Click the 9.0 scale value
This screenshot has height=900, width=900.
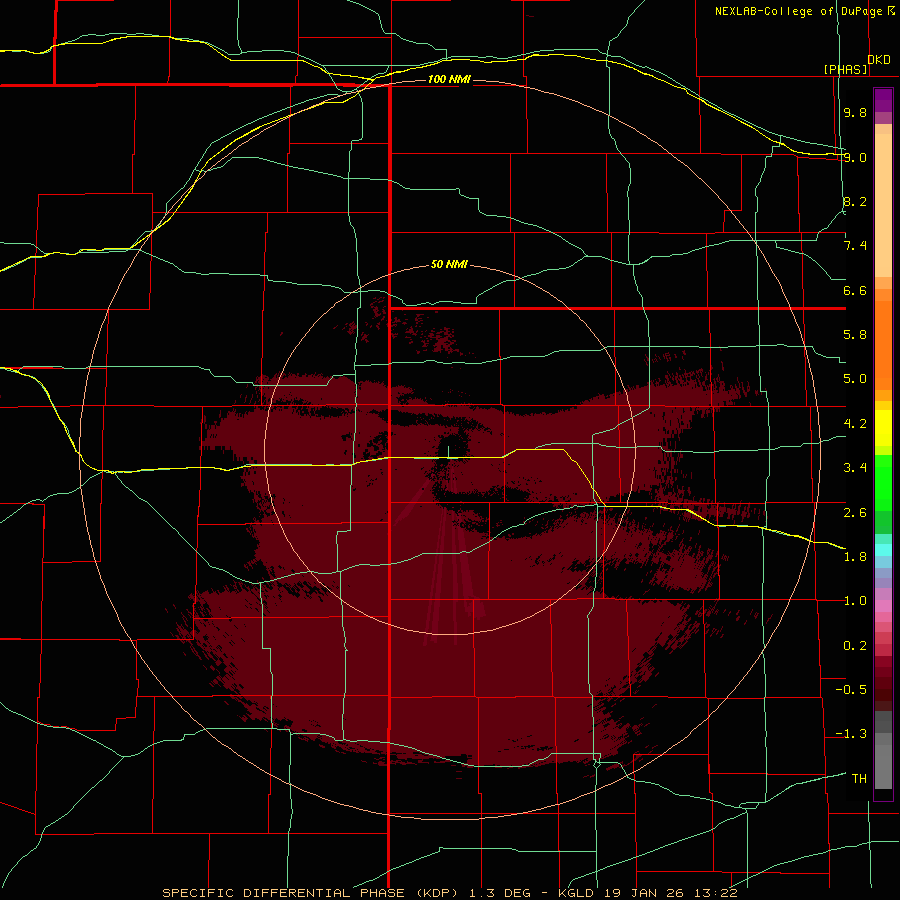pos(855,157)
